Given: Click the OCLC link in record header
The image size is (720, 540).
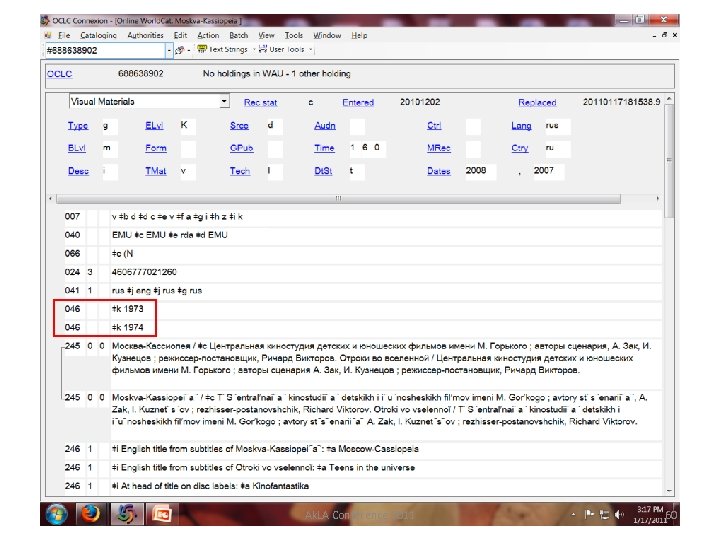Looking at the screenshot, I should tap(60, 74).
